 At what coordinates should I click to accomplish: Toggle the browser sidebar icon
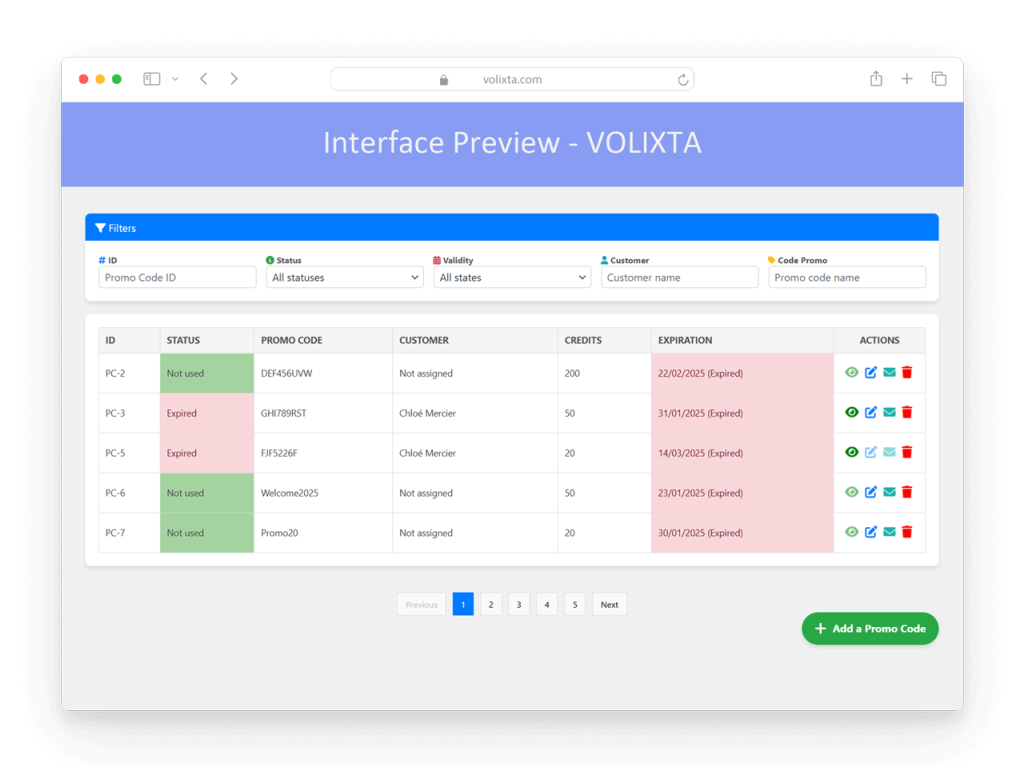coord(152,79)
